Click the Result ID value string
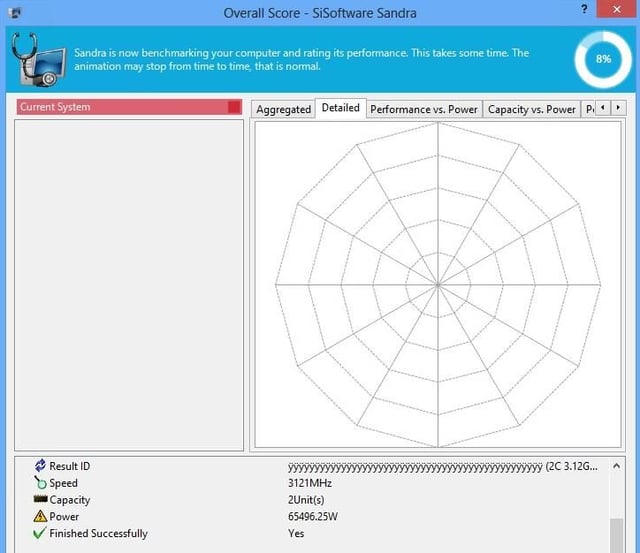Screen dimensions: 640x553 coord(442,466)
